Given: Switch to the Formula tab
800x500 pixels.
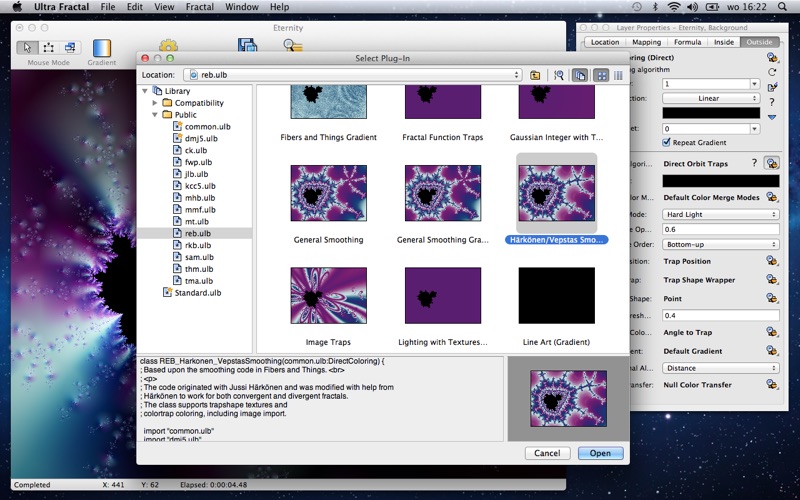Looking at the screenshot, I should point(687,42).
